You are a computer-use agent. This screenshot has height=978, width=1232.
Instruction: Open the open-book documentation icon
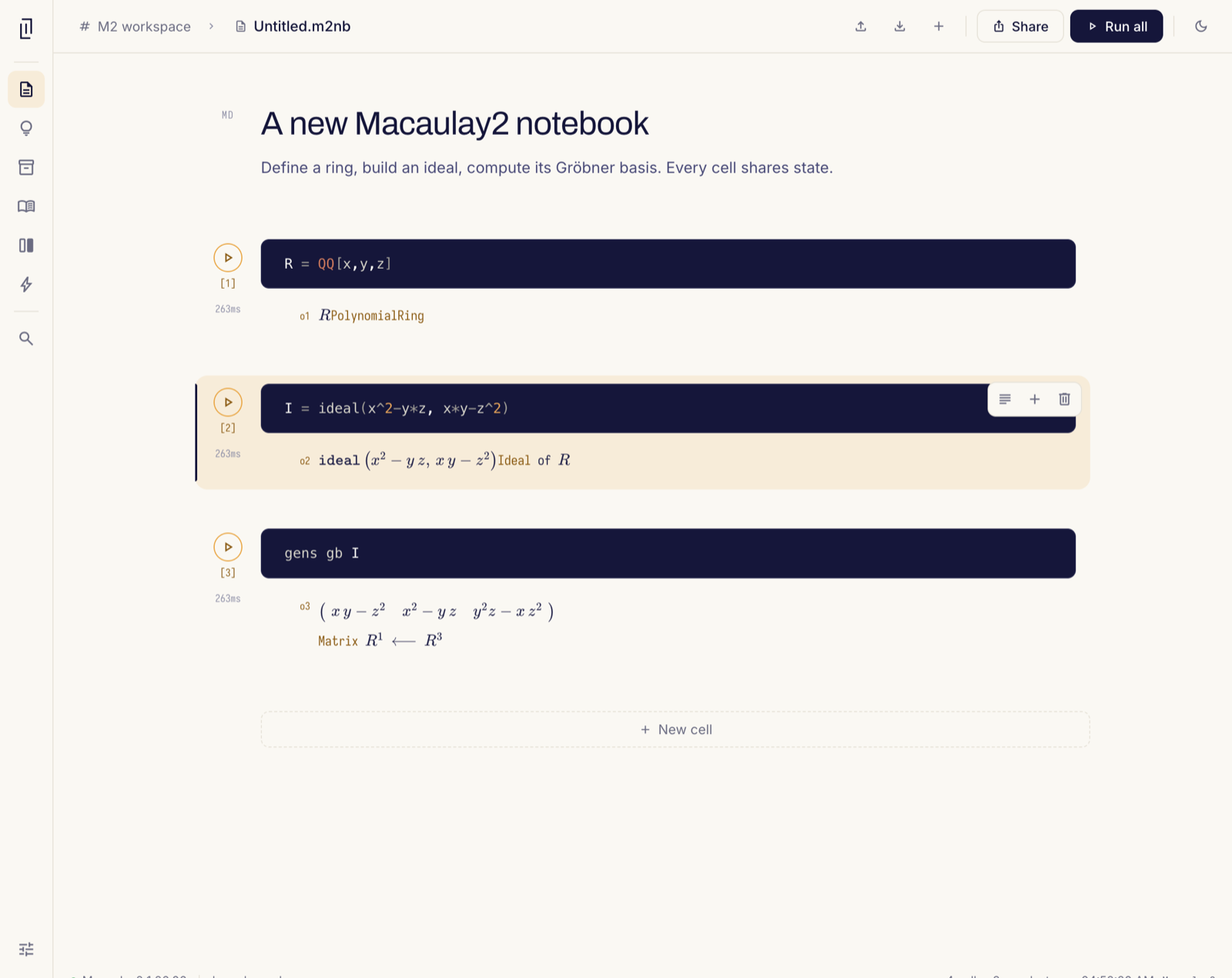point(26,206)
